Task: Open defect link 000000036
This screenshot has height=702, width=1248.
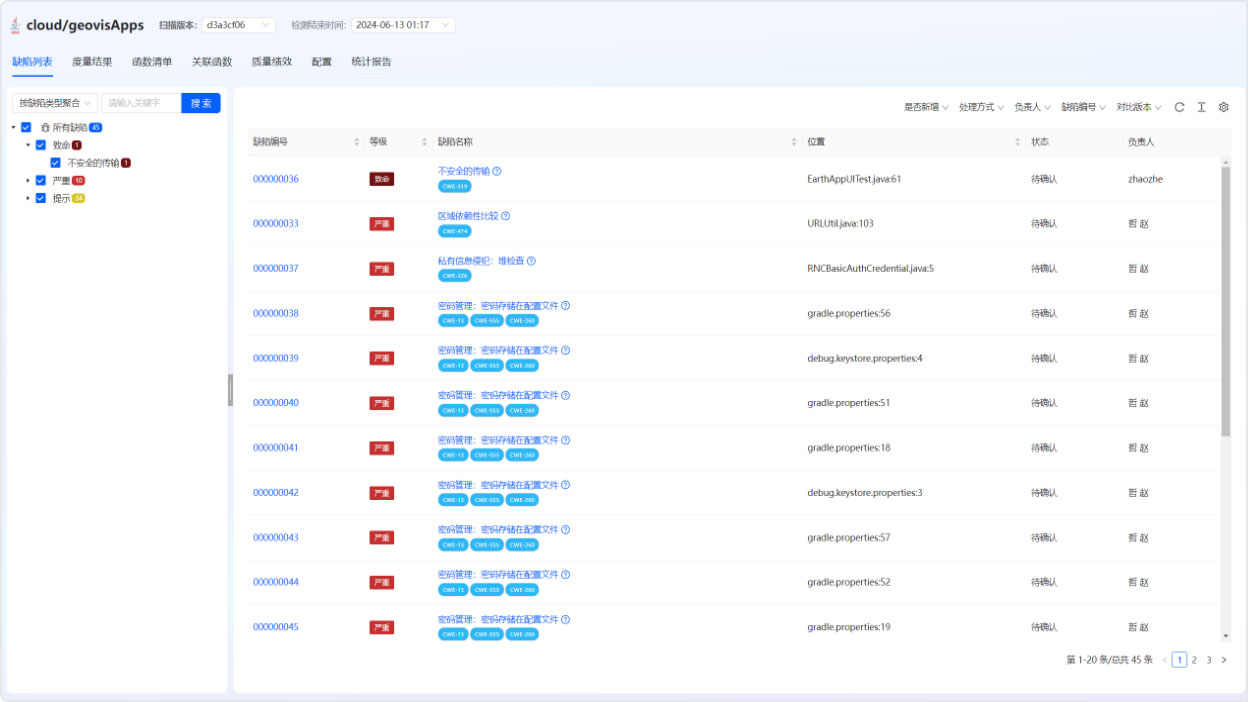Action: click(x=276, y=179)
